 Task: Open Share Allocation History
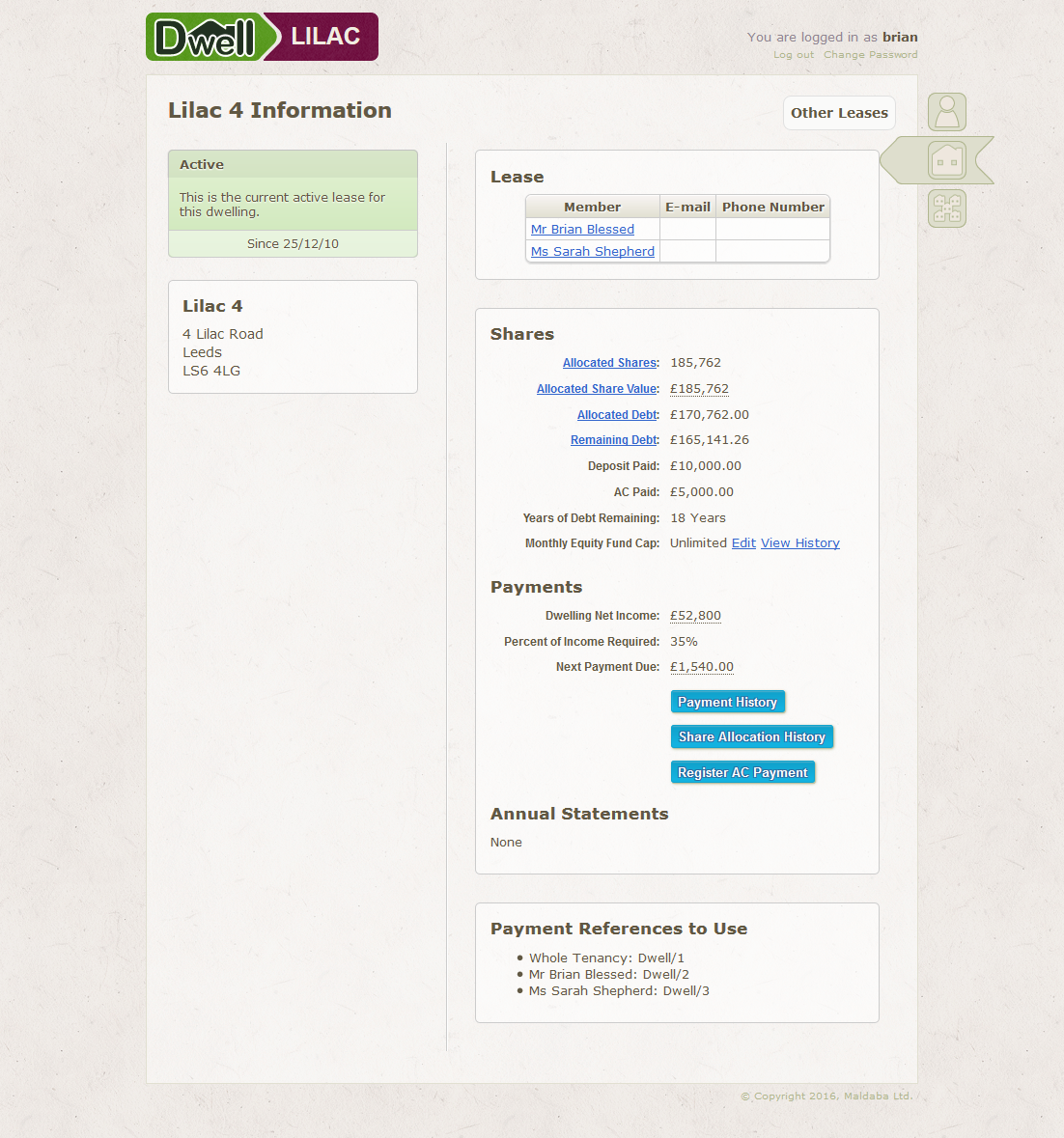[x=751, y=736]
